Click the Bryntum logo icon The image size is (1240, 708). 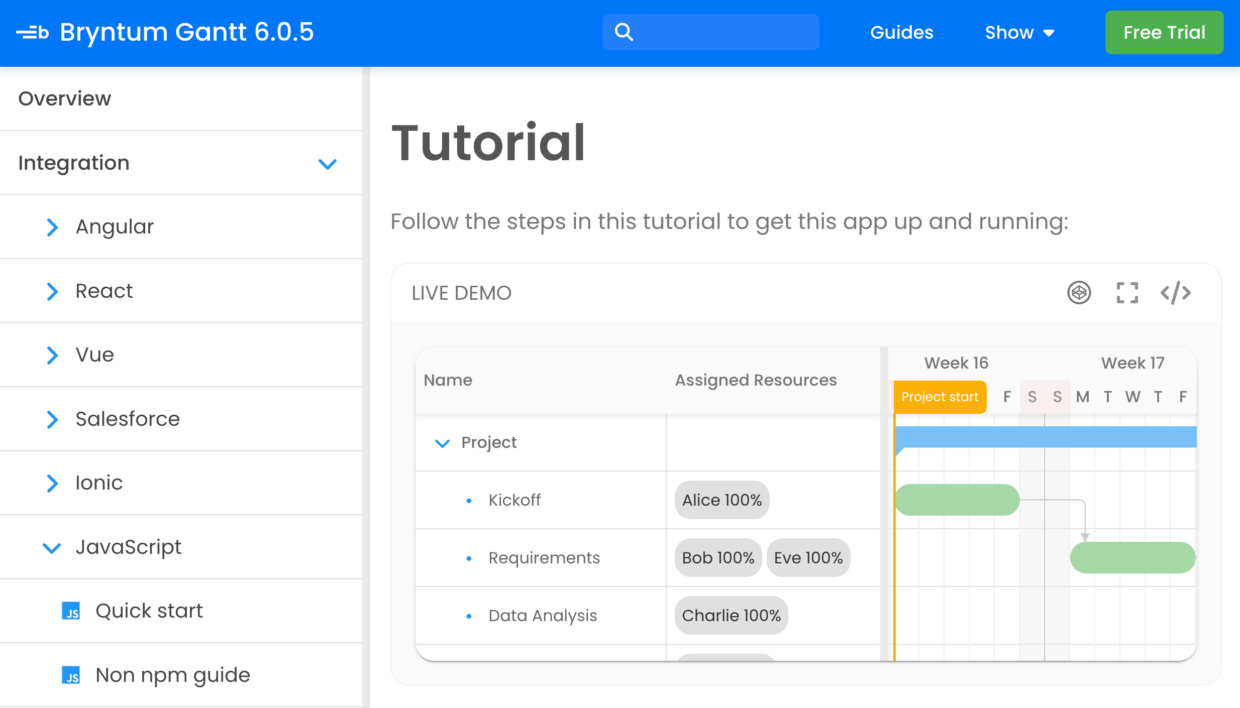[x=32, y=33]
